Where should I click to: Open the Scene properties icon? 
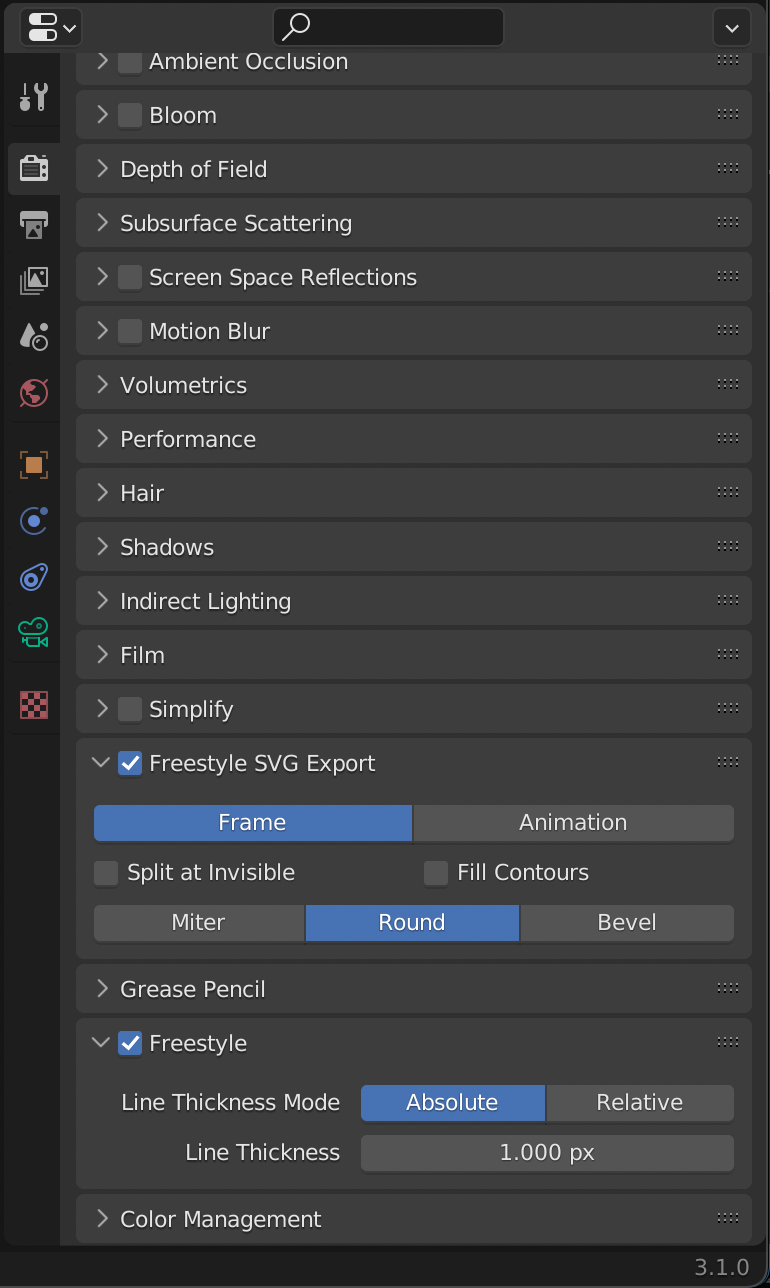point(34,336)
